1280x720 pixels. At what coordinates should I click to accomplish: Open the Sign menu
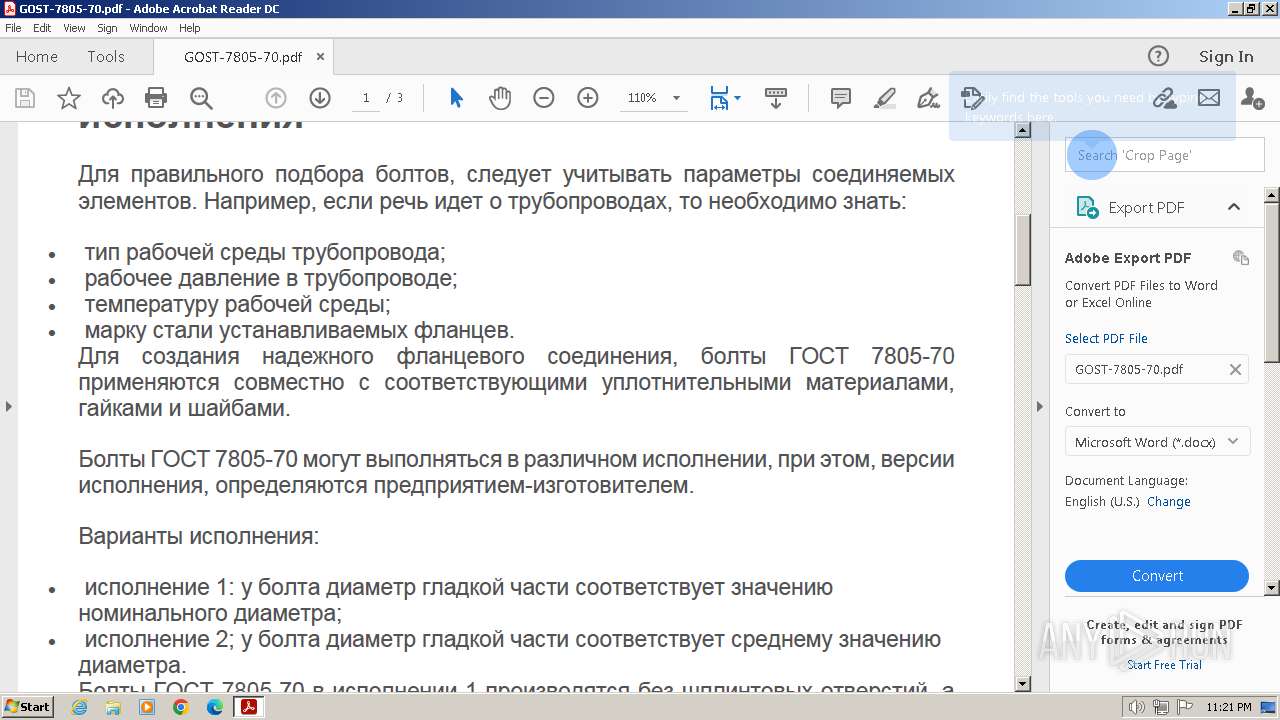tap(107, 28)
